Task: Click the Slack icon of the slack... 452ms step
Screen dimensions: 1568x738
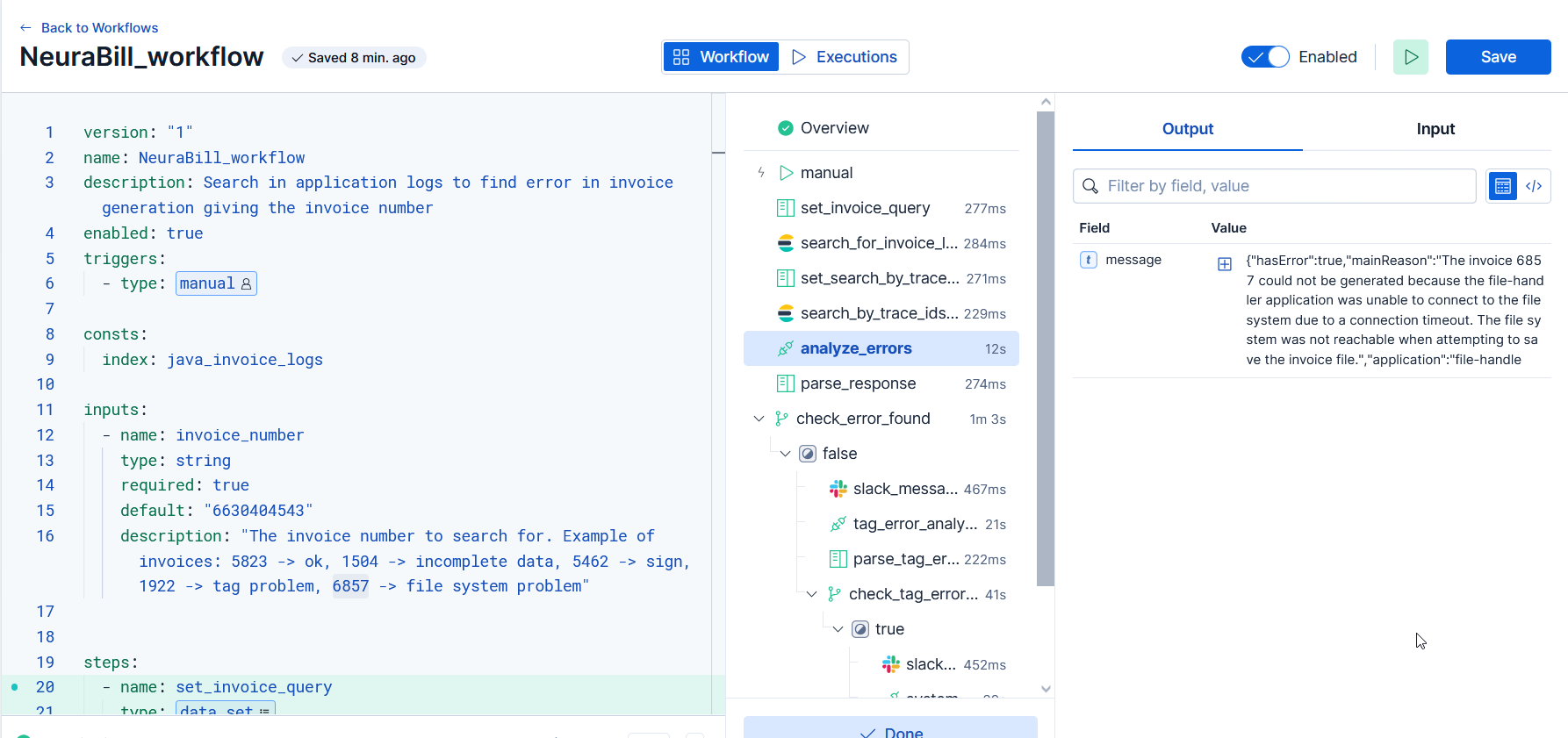Action: click(x=891, y=664)
